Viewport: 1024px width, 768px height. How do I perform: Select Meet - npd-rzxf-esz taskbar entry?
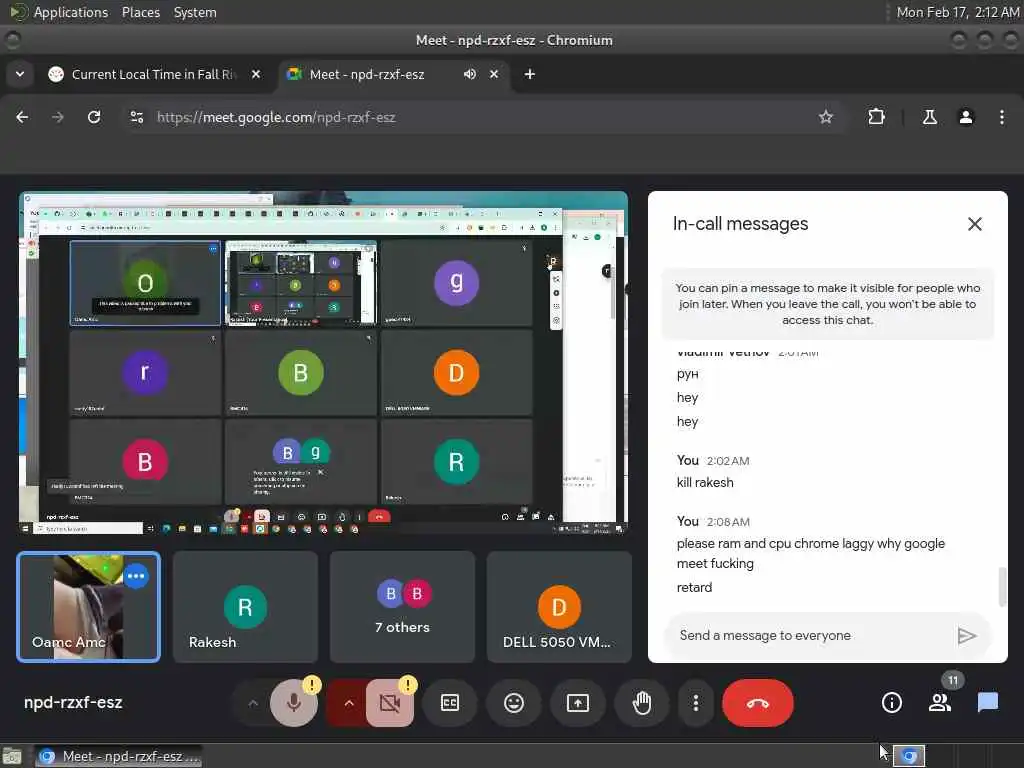[x=118, y=756]
